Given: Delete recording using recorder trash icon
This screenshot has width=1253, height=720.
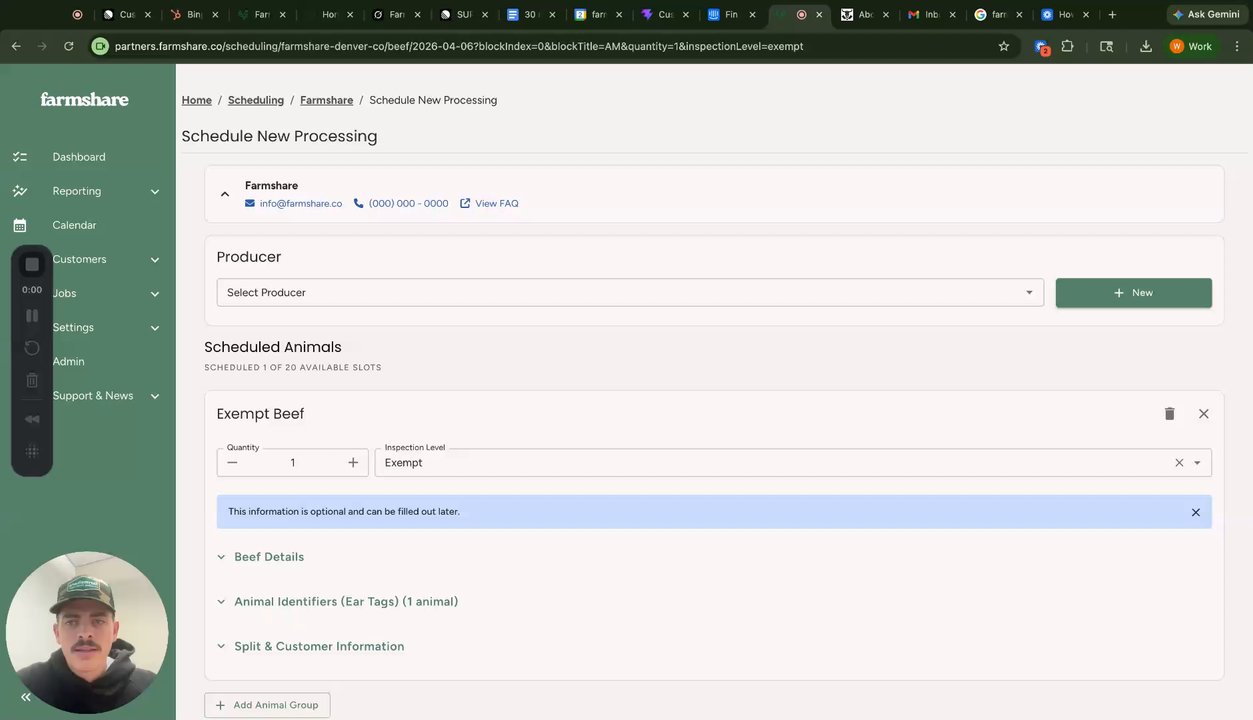Looking at the screenshot, I should pos(32,380).
